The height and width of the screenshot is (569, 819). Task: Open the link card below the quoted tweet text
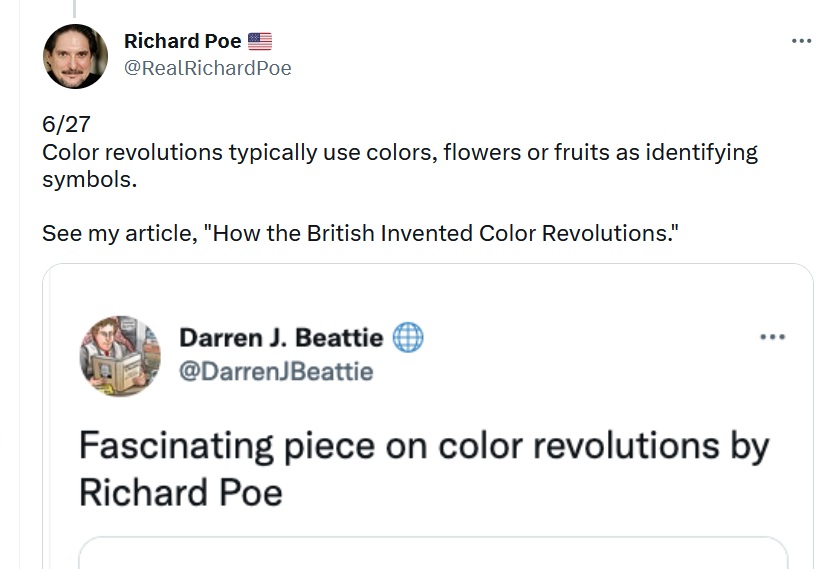(432, 553)
